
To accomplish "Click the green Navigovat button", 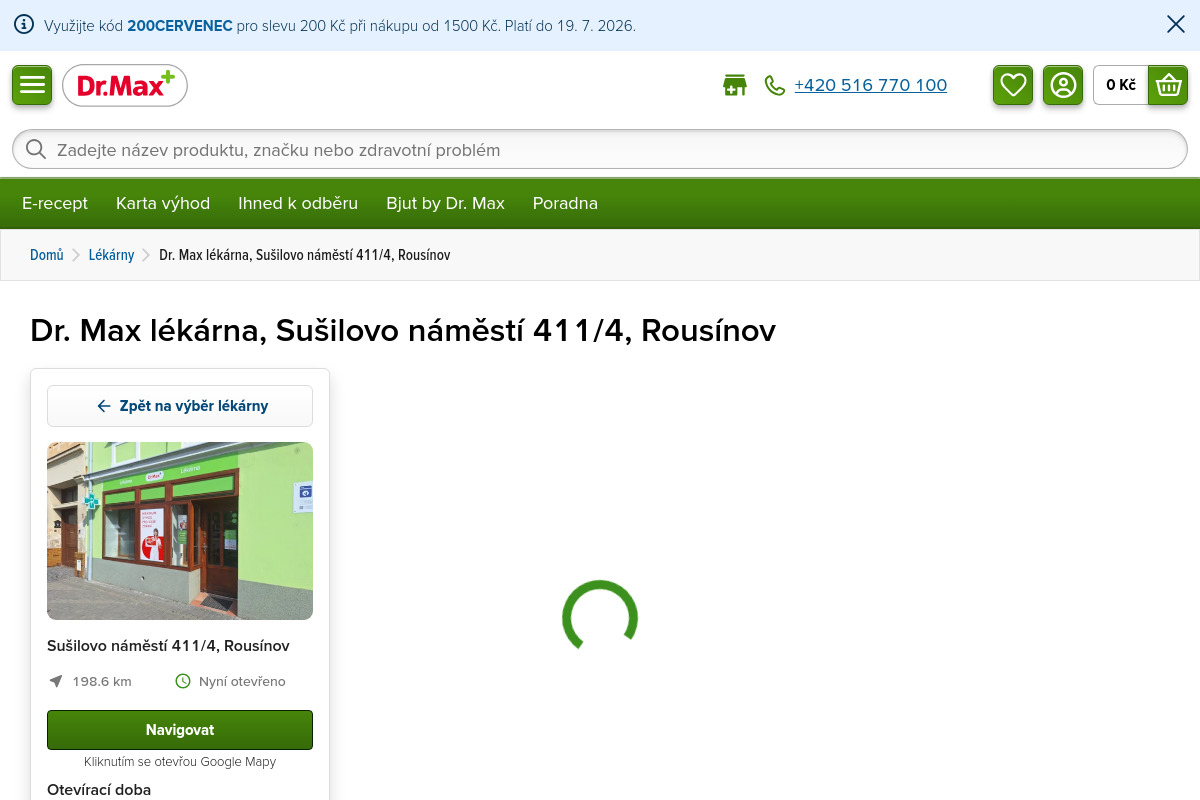I will [180, 730].
